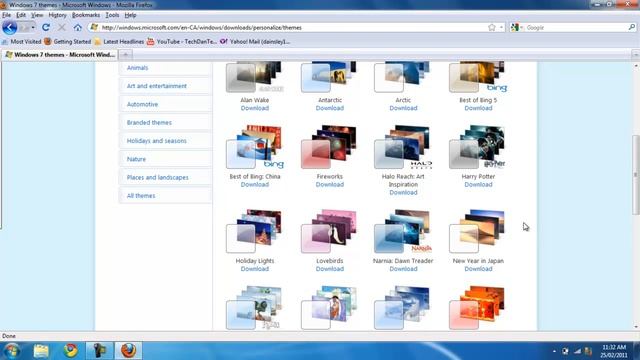Viewport: 640px width, 360px height.
Task: Open the View menu
Action: click(37, 15)
